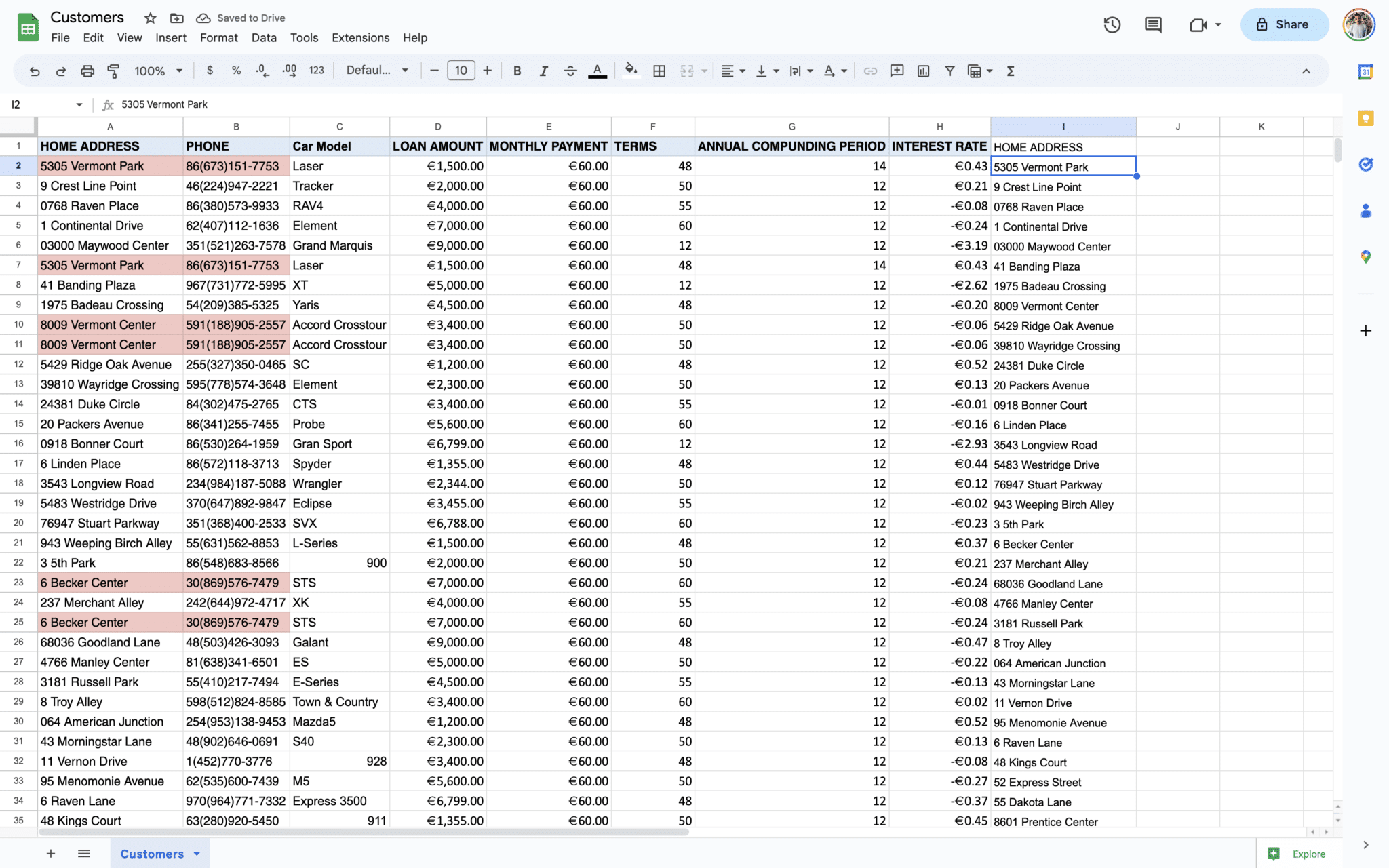Star the Customers document
Image resolution: width=1389 pixels, height=868 pixels.
(151, 18)
